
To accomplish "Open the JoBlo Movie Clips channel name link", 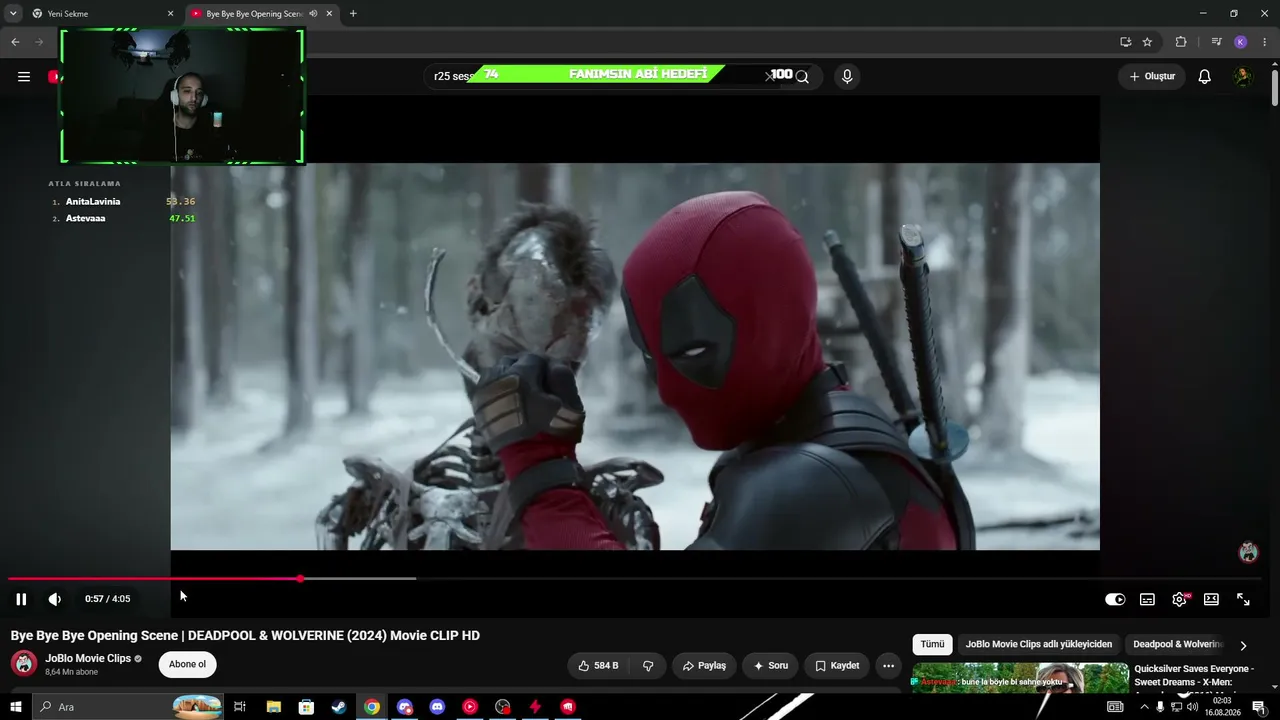I will click(x=88, y=658).
